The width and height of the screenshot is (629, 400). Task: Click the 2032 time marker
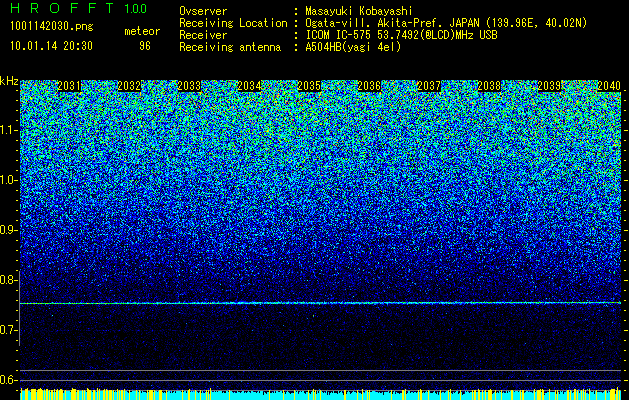[x=129, y=86]
